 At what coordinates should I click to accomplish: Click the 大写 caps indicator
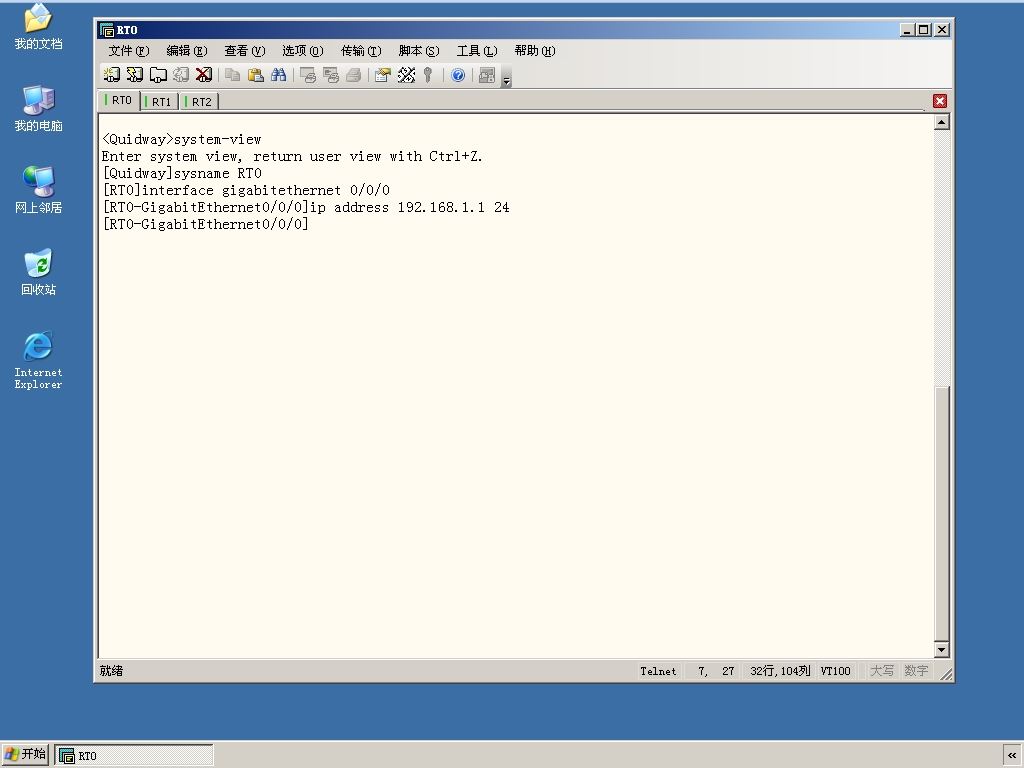point(882,671)
